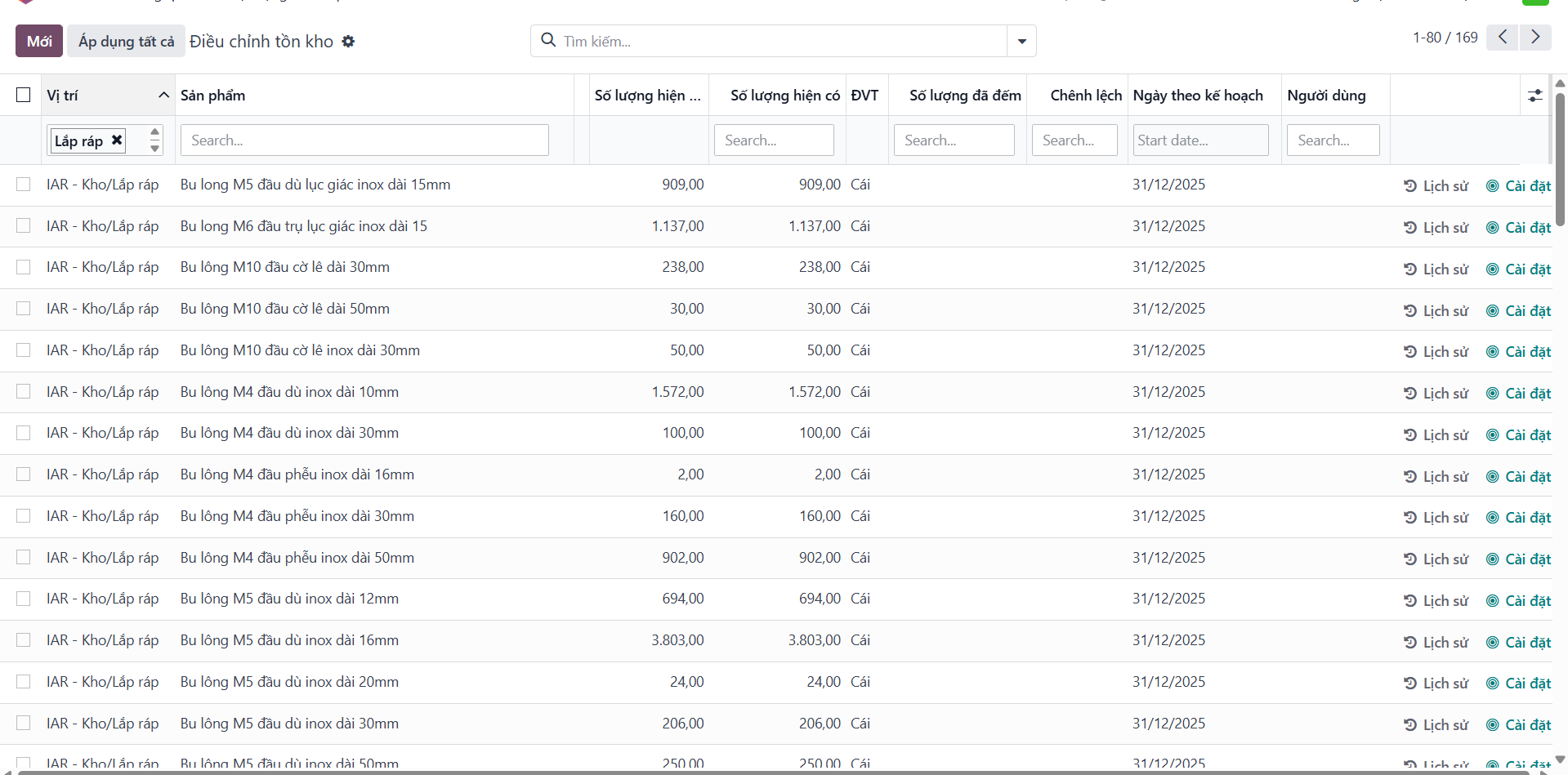Sort by Ngày theo kế hoạch column

coord(1198,96)
